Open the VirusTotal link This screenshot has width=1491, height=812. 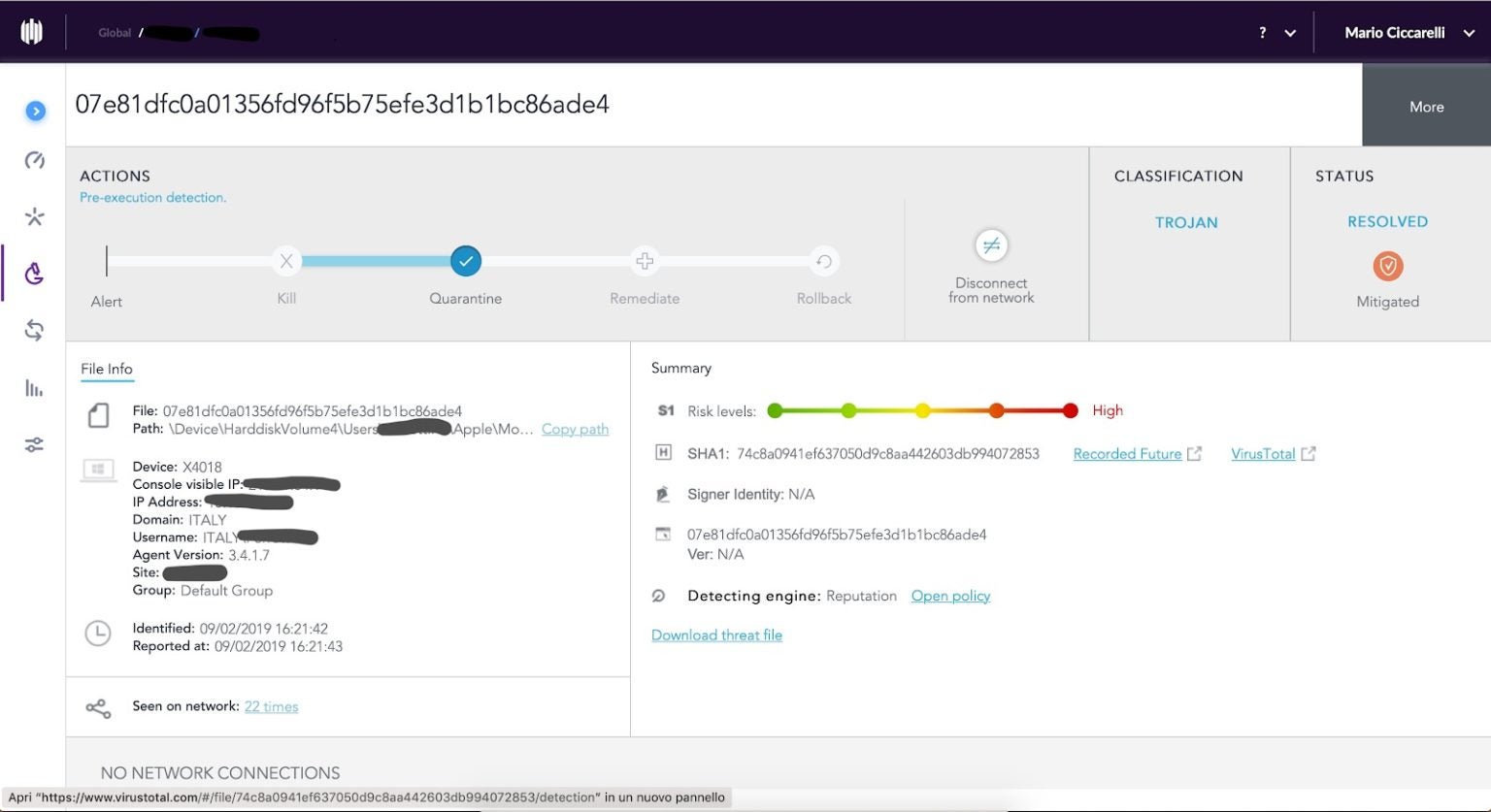click(x=1263, y=454)
